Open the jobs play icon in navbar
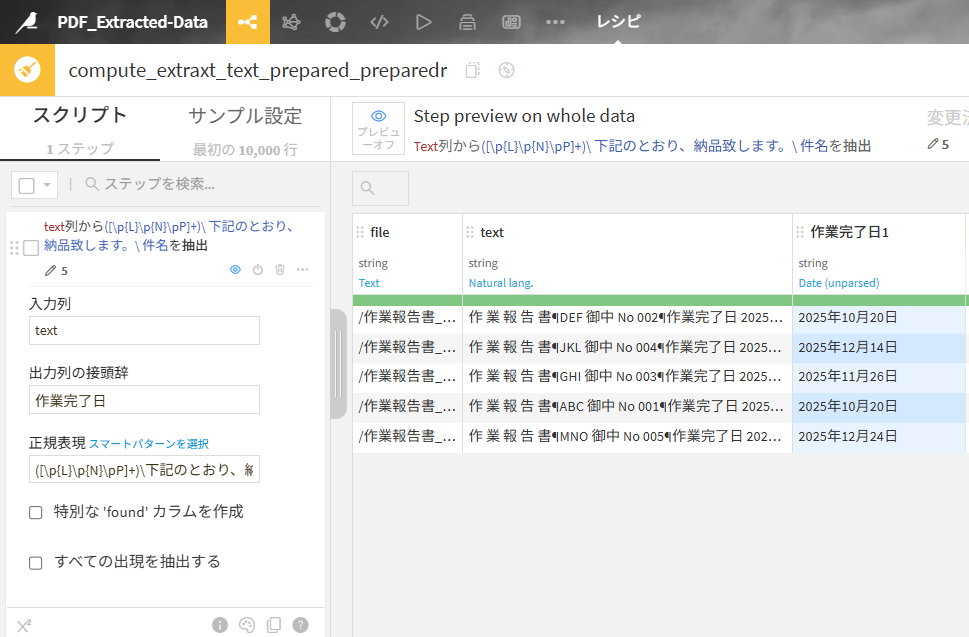The image size is (969, 637). click(423, 21)
